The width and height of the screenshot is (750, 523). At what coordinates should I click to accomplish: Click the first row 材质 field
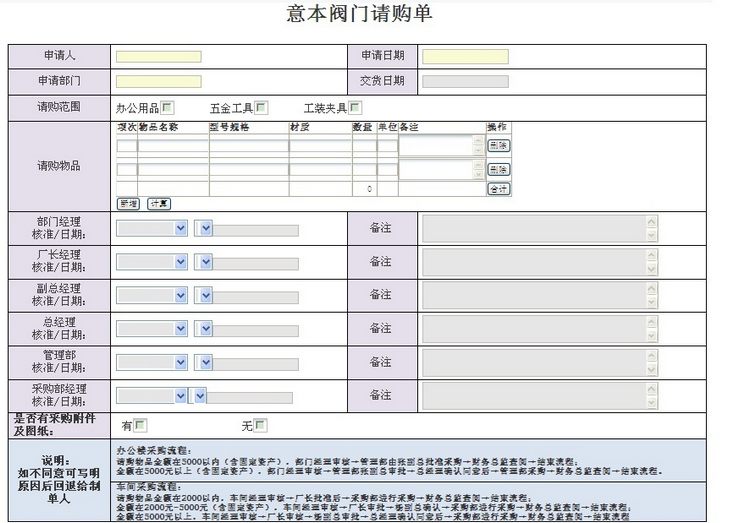(x=320, y=145)
